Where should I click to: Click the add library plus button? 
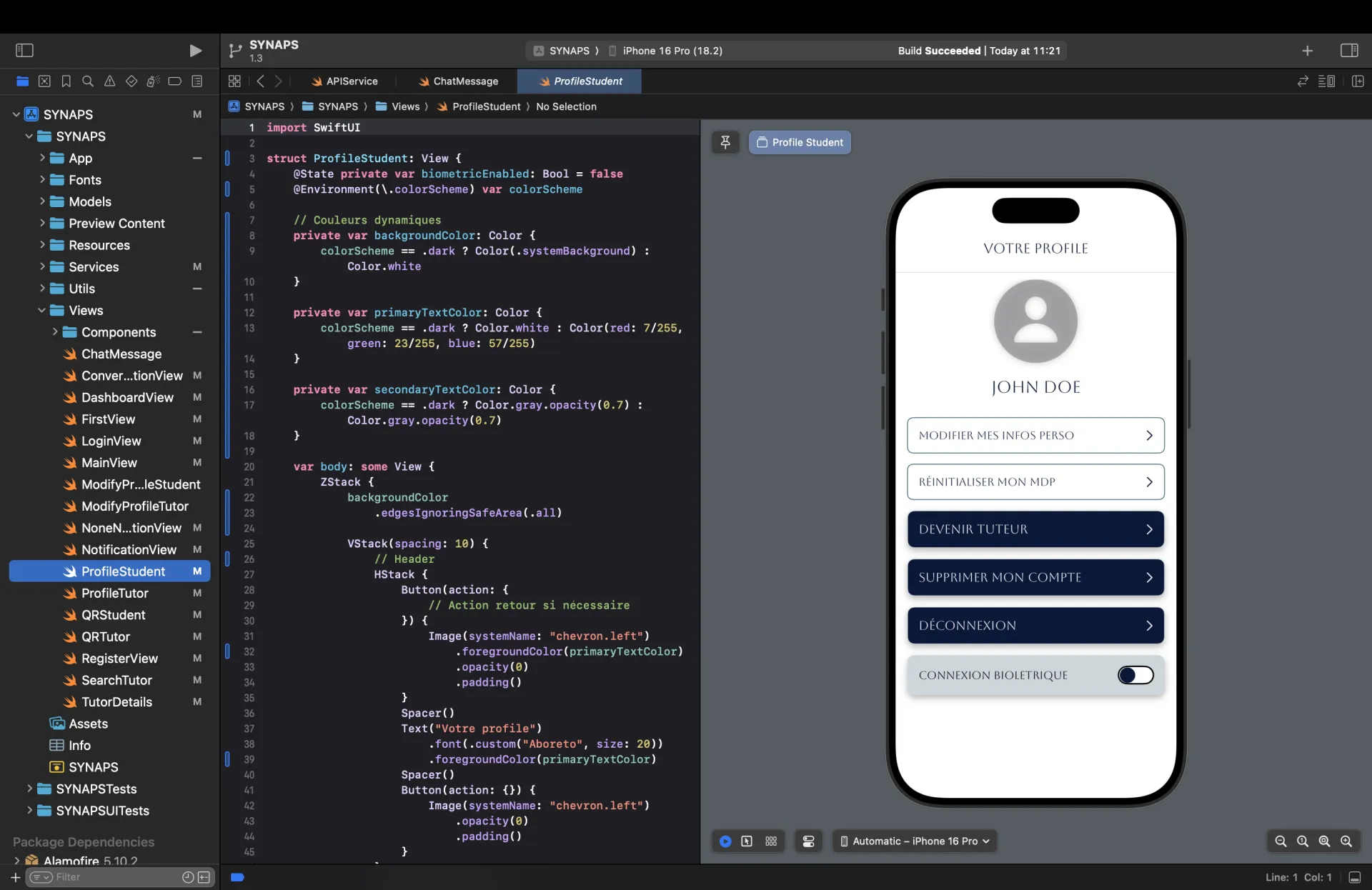[x=1307, y=51]
